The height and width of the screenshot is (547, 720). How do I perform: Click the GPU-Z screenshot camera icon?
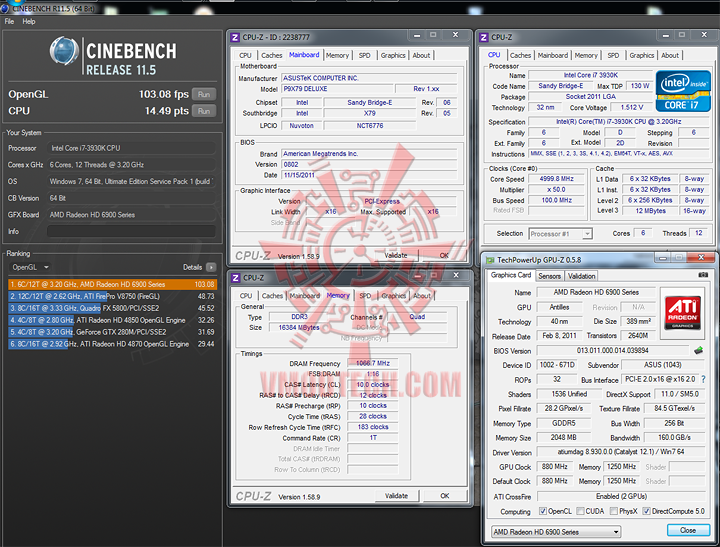coord(703,275)
